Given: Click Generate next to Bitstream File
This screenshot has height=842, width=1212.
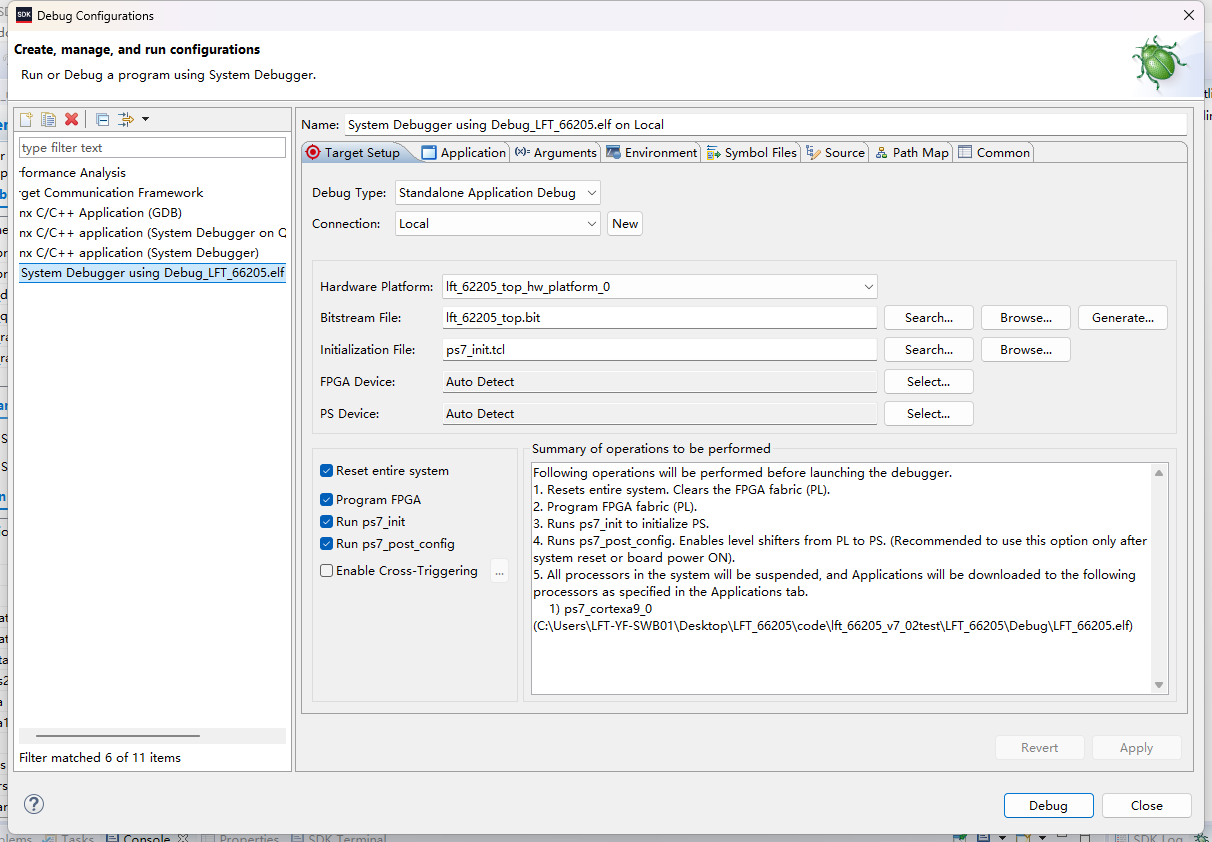Looking at the screenshot, I should (1122, 318).
